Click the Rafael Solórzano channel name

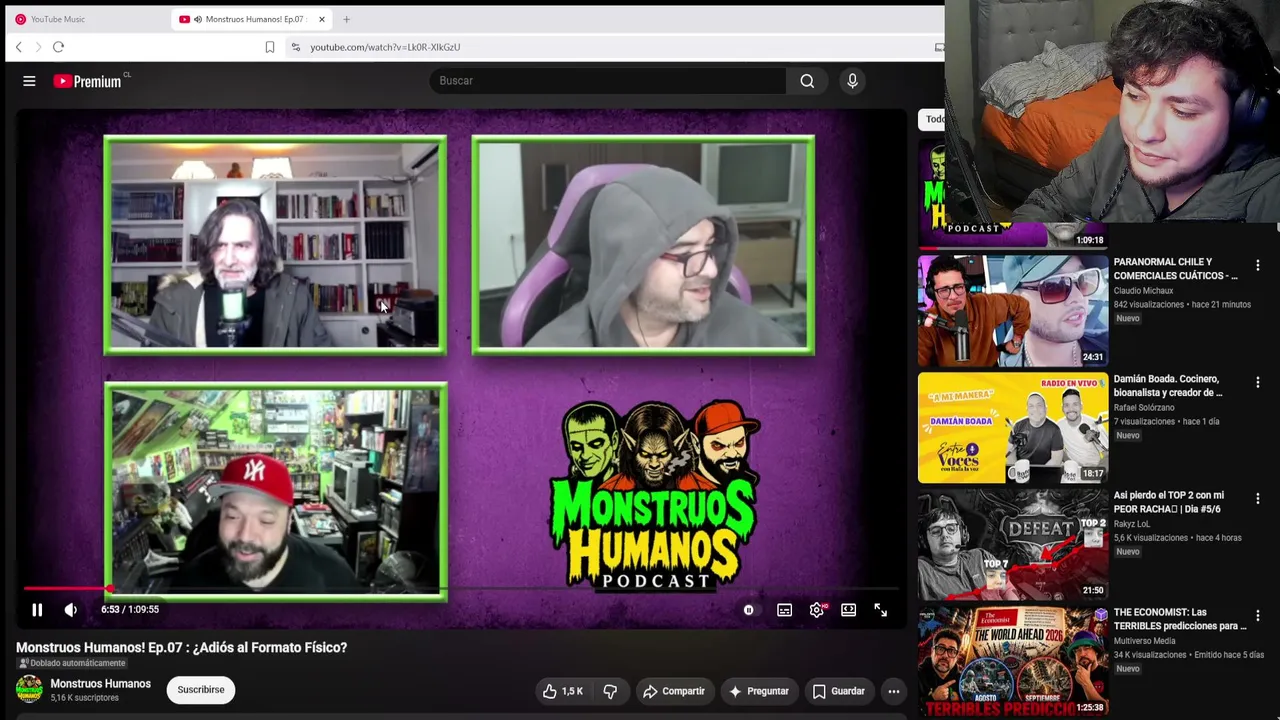point(1146,408)
